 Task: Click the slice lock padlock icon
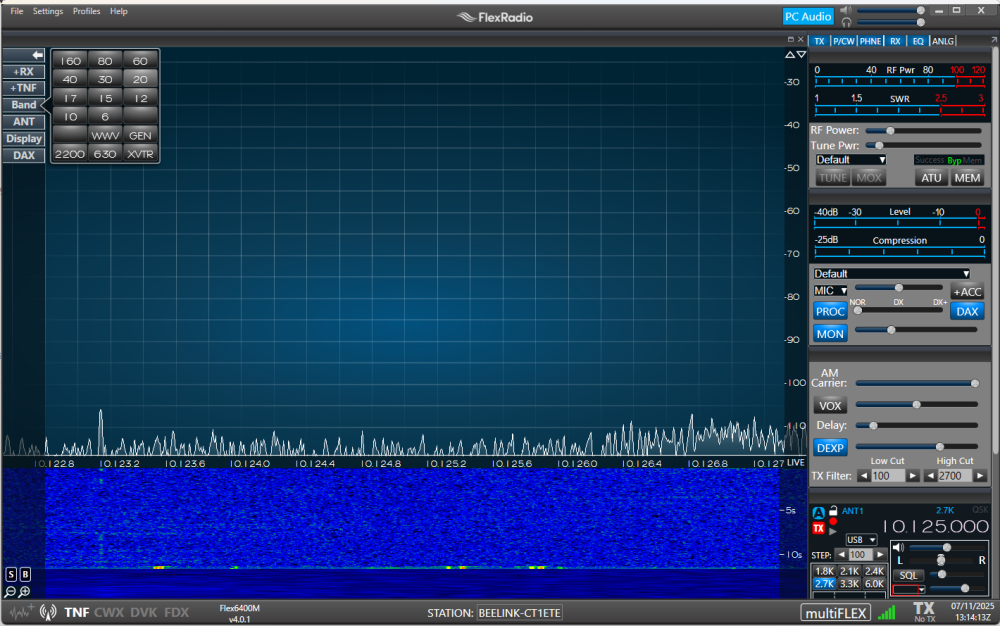832,511
